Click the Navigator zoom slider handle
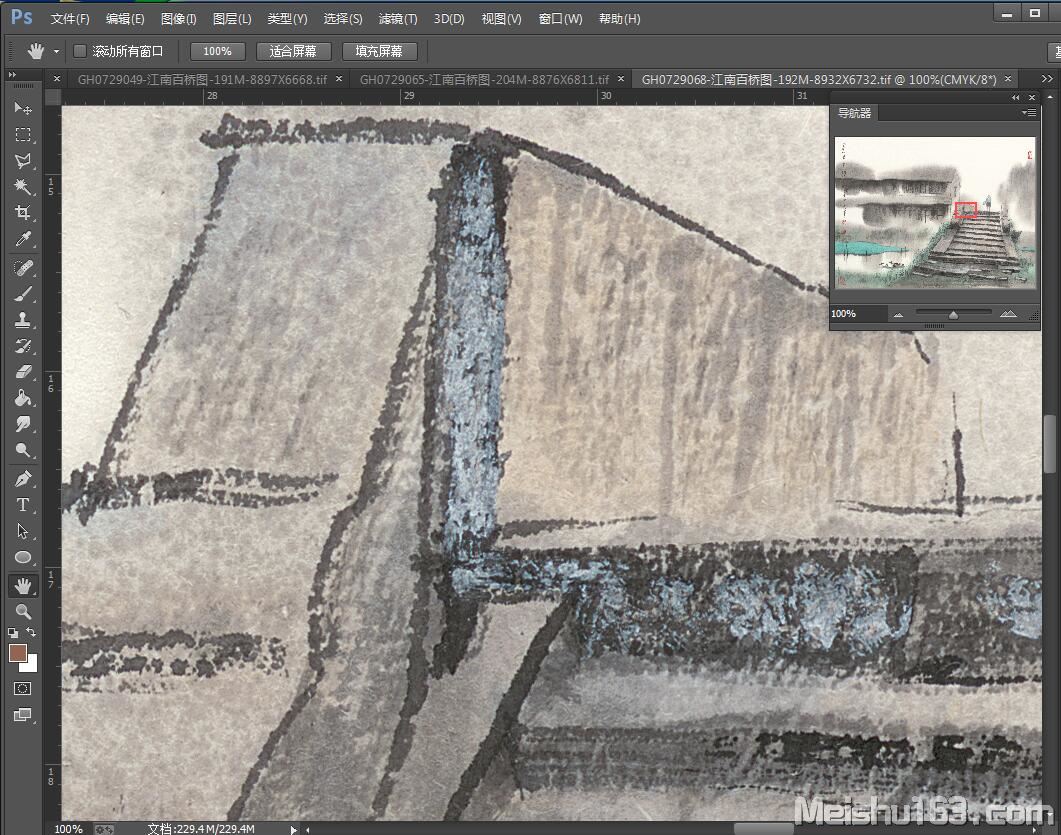The image size is (1061, 835). point(953,315)
